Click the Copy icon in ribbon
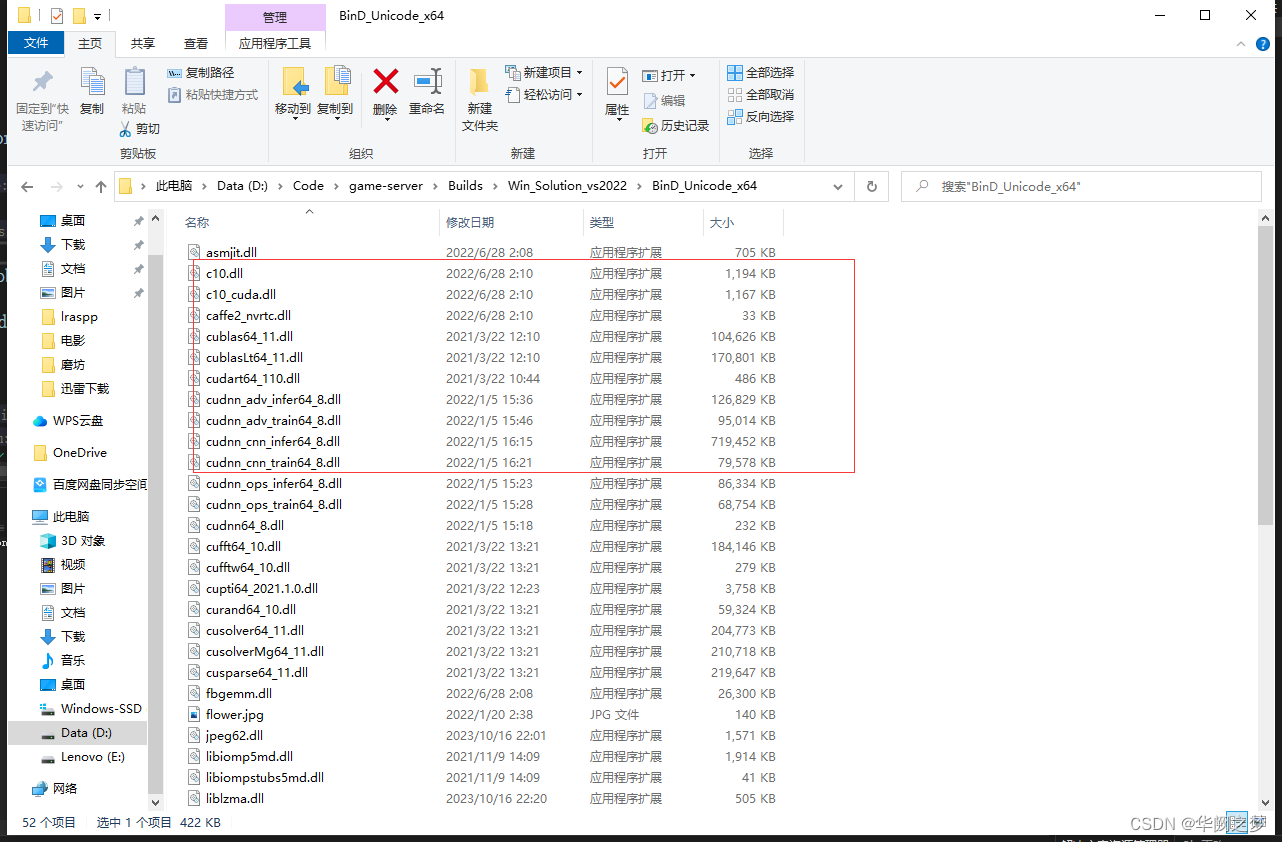This screenshot has height=842, width=1282. 92,82
